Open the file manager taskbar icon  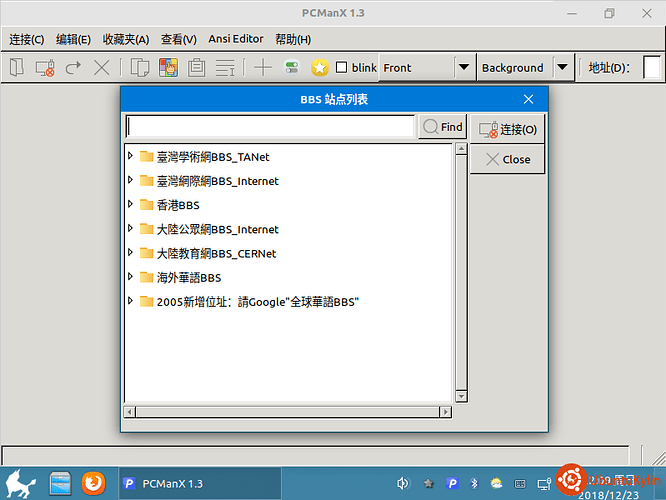60,483
